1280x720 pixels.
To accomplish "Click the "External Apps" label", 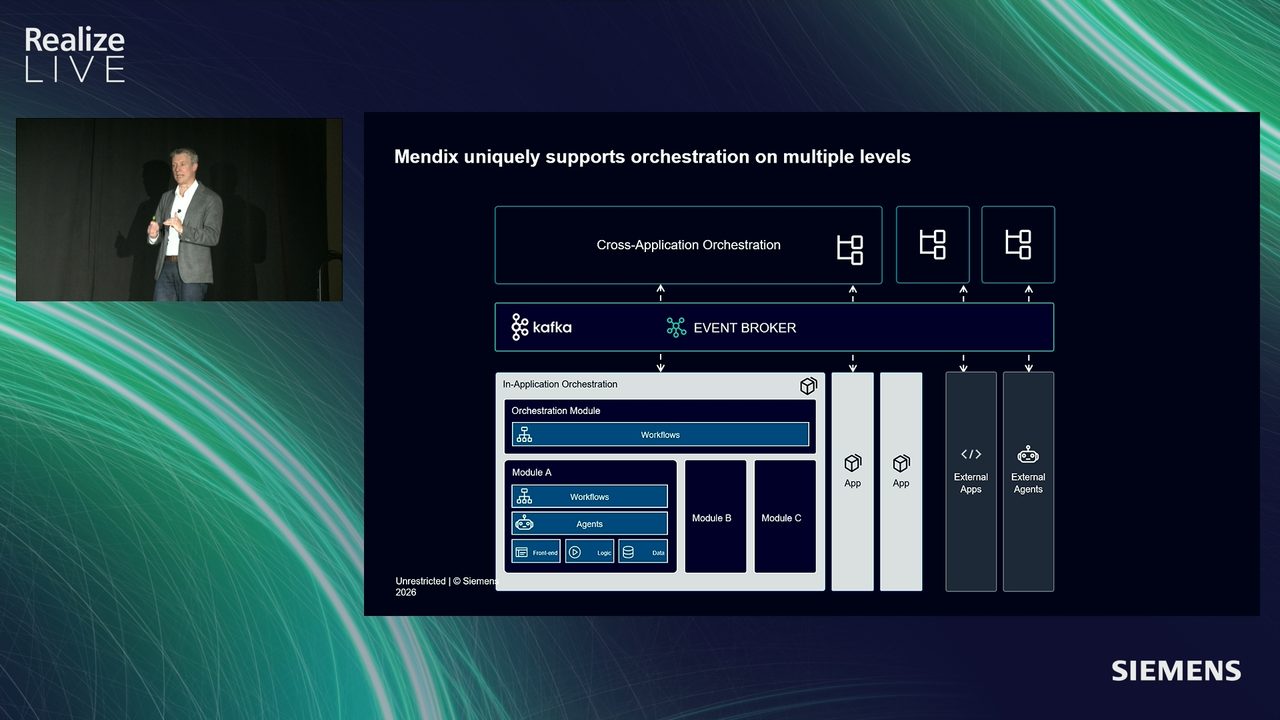I will (971, 483).
